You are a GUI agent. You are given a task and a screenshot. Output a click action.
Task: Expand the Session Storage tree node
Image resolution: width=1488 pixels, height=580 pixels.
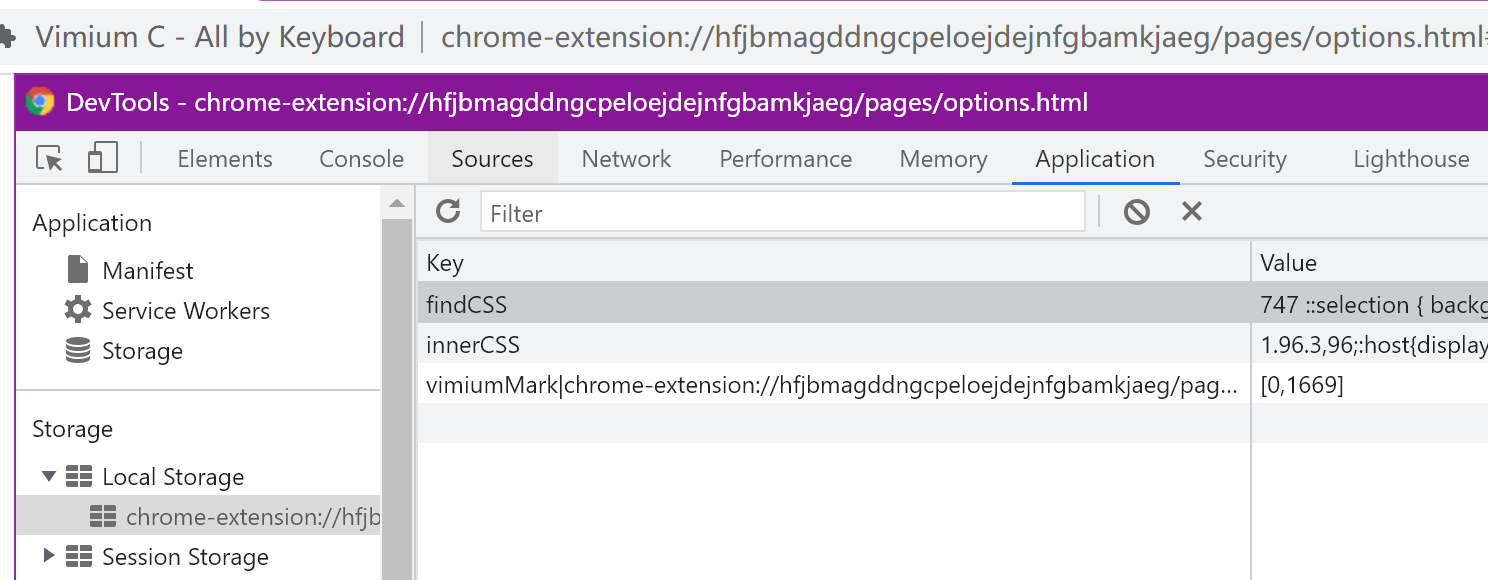[x=49, y=557]
